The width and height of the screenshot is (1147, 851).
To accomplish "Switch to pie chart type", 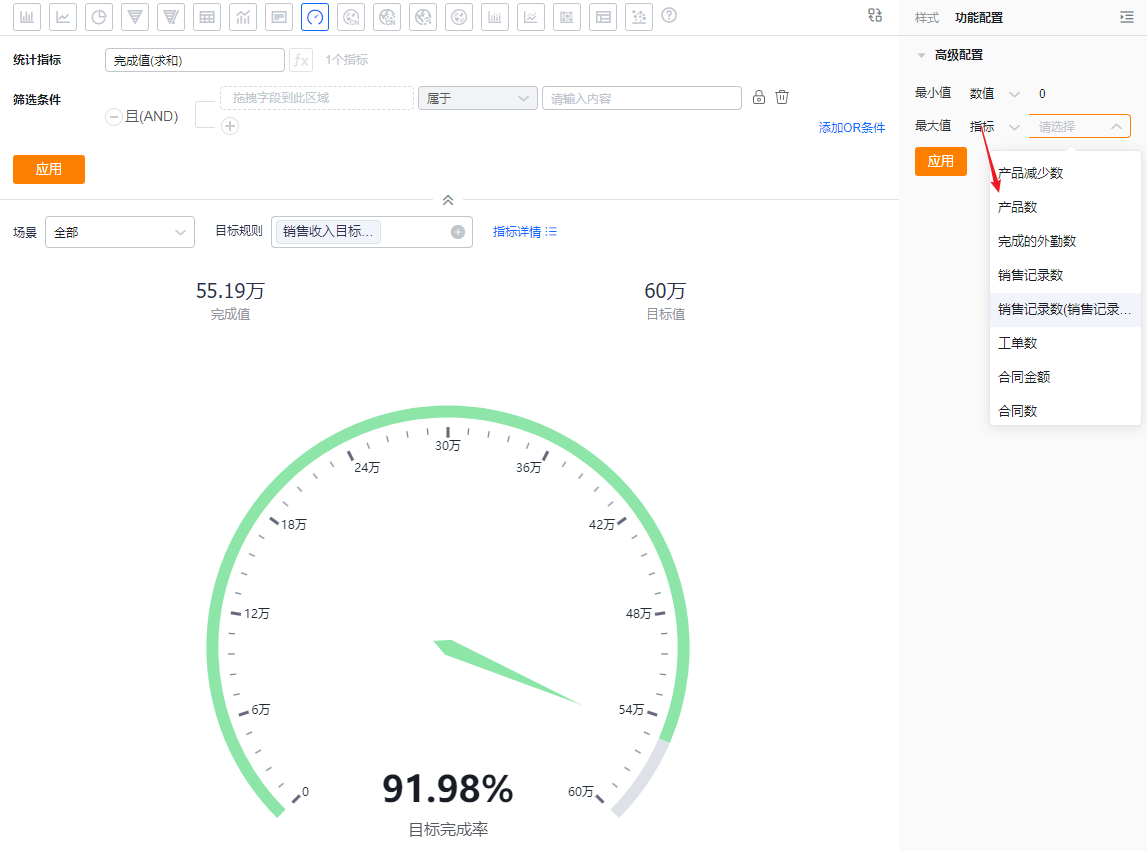I will click(x=99, y=17).
